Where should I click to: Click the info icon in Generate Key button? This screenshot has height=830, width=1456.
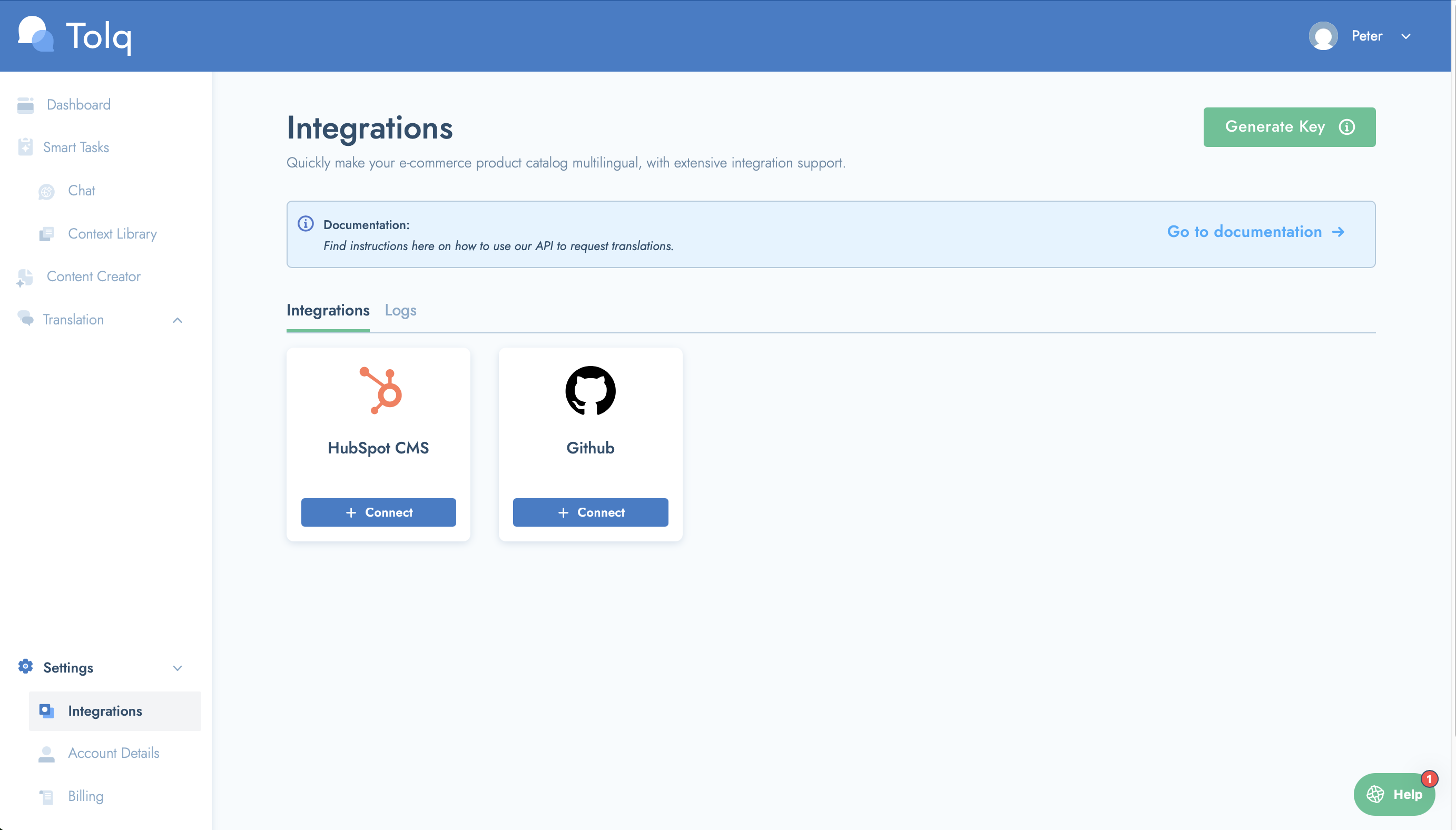(1346, 127)
